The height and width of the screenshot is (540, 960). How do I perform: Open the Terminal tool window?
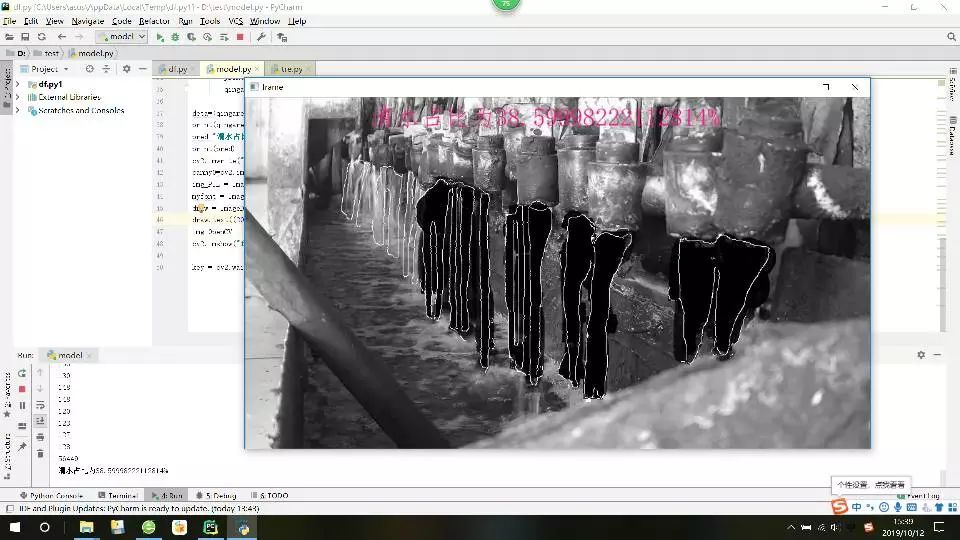click(x=122, y=495)
